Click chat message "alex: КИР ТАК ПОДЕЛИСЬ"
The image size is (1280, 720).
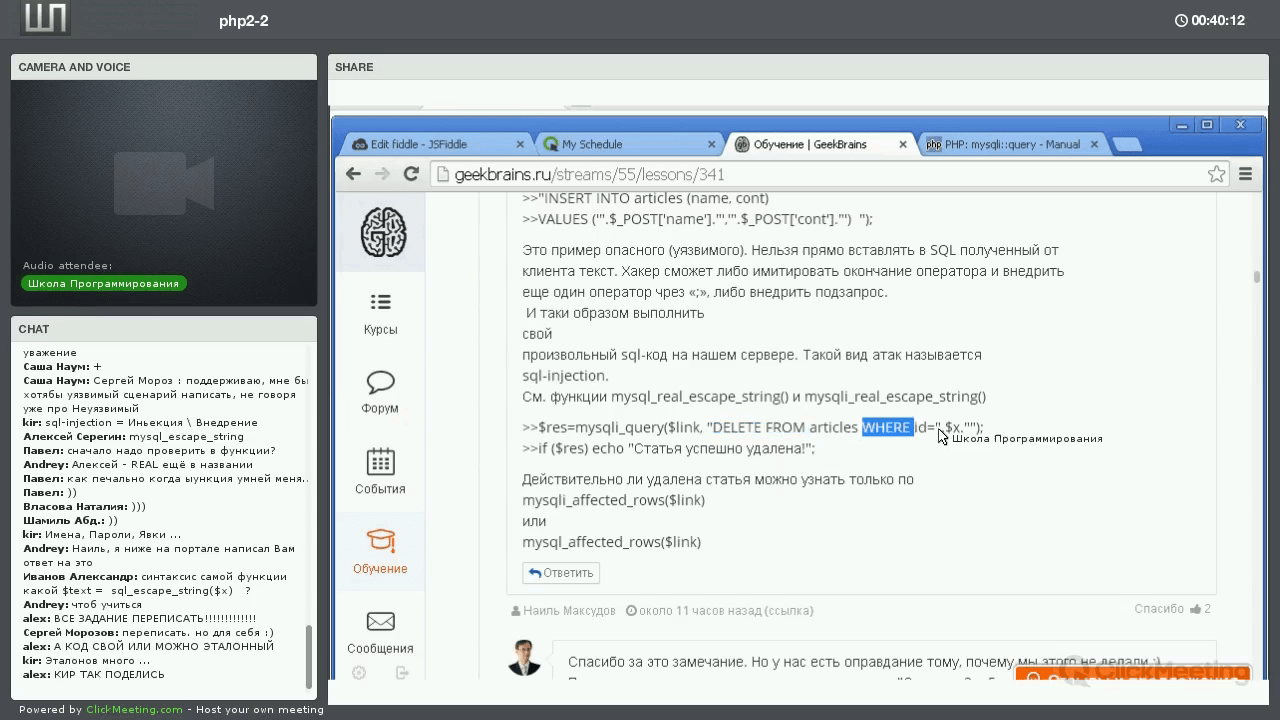click(x=94, y=675)
